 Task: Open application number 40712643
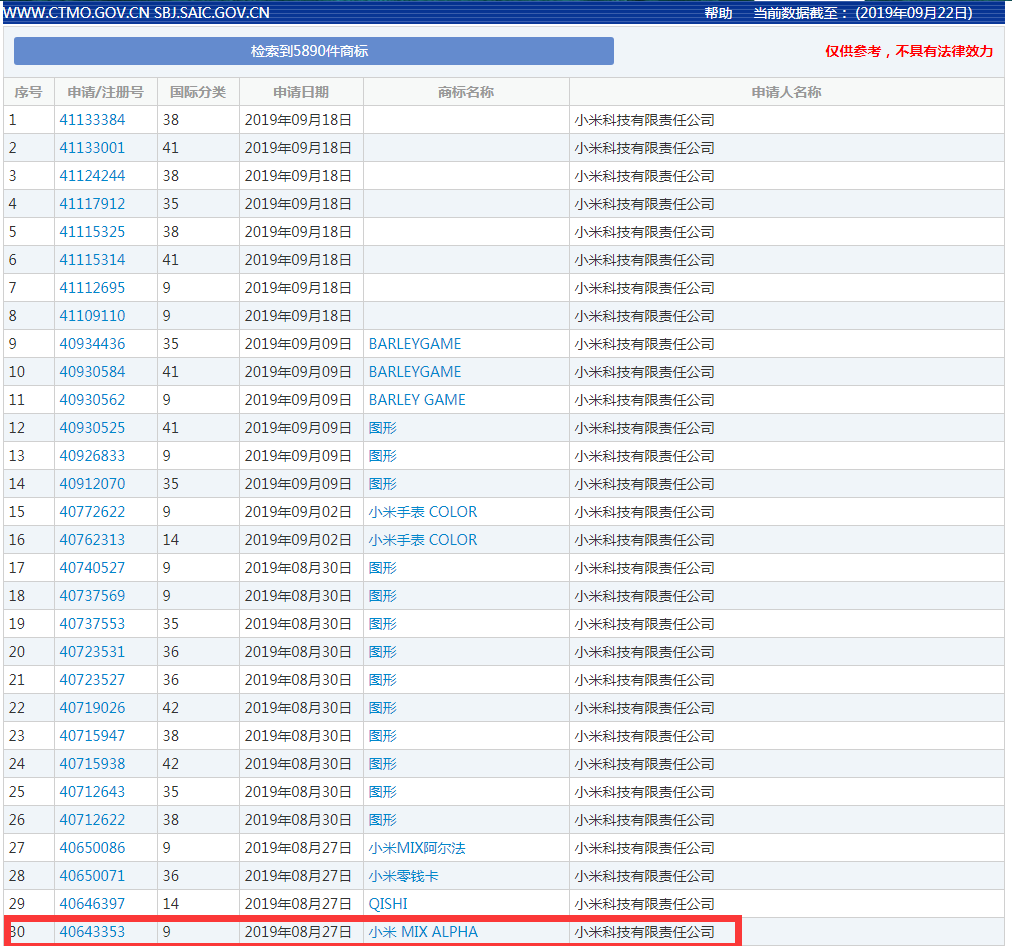(92, 792)
